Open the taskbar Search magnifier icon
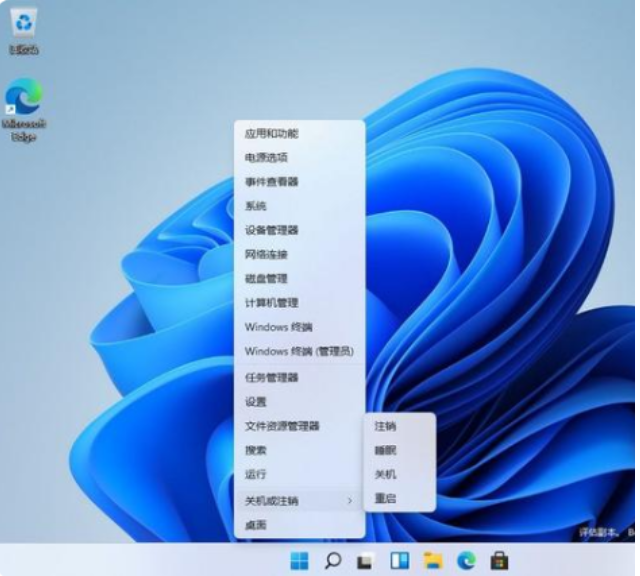Image resolution: width=640 pixels, height=576 pixels. coord(333,561)
